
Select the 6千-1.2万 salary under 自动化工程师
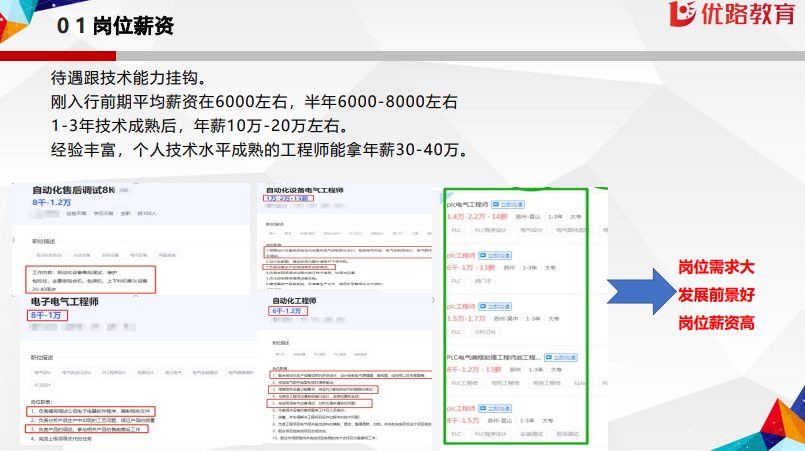click(288, 311)
